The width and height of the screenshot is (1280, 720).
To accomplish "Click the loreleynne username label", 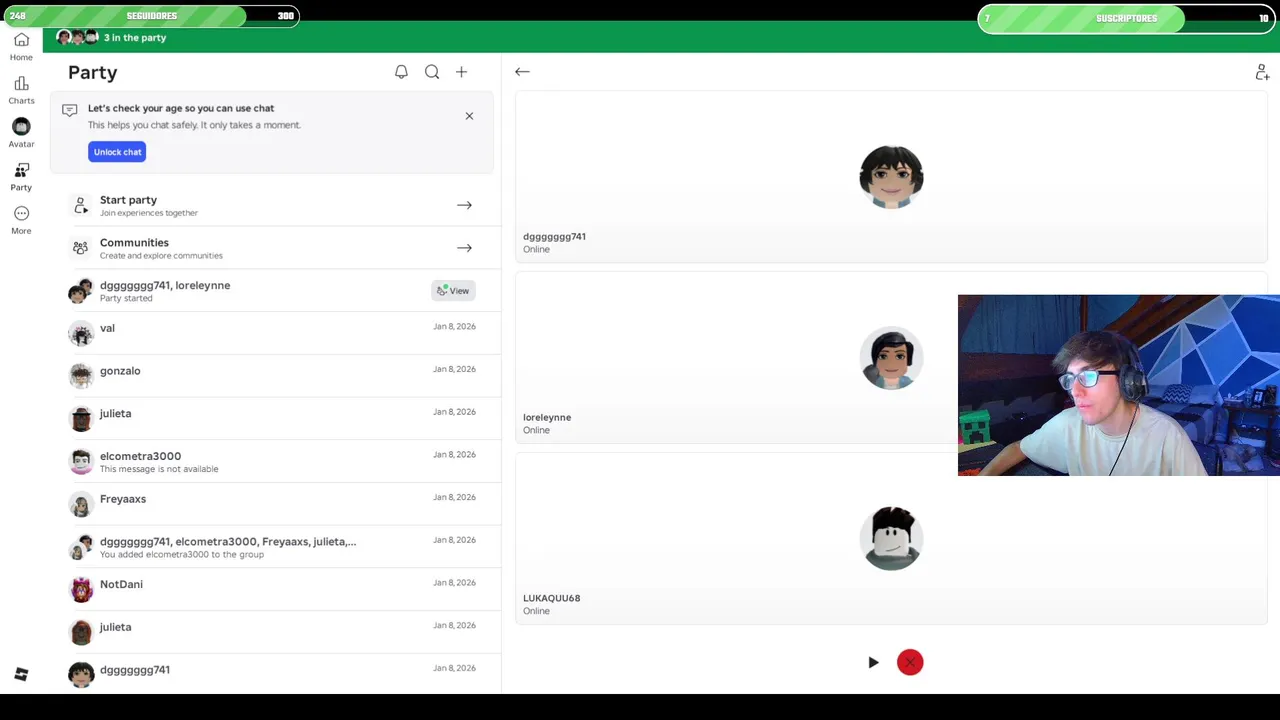I will pos(547,417).
